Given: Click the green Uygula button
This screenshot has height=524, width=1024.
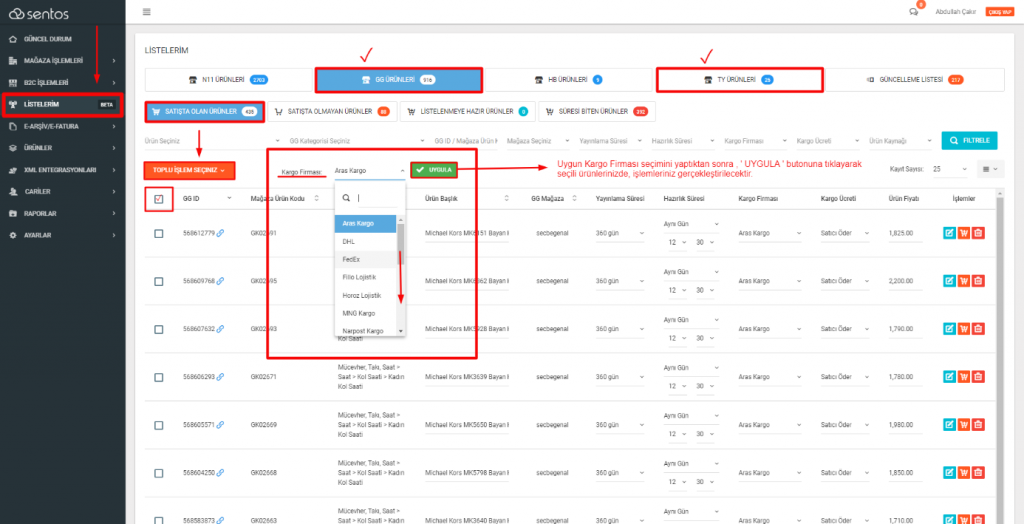Looking at the screenshot, I should [434, 170].
